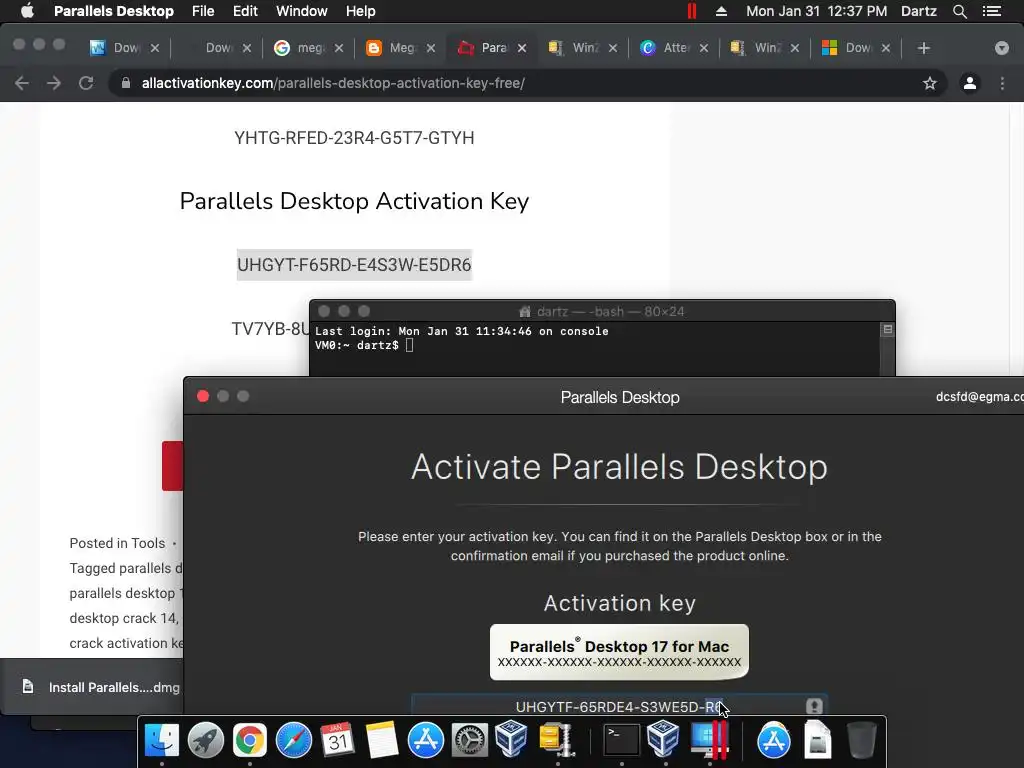Bookmark this page with star icon
Viewport: 1024px width, 768px height.
(930, 83)
